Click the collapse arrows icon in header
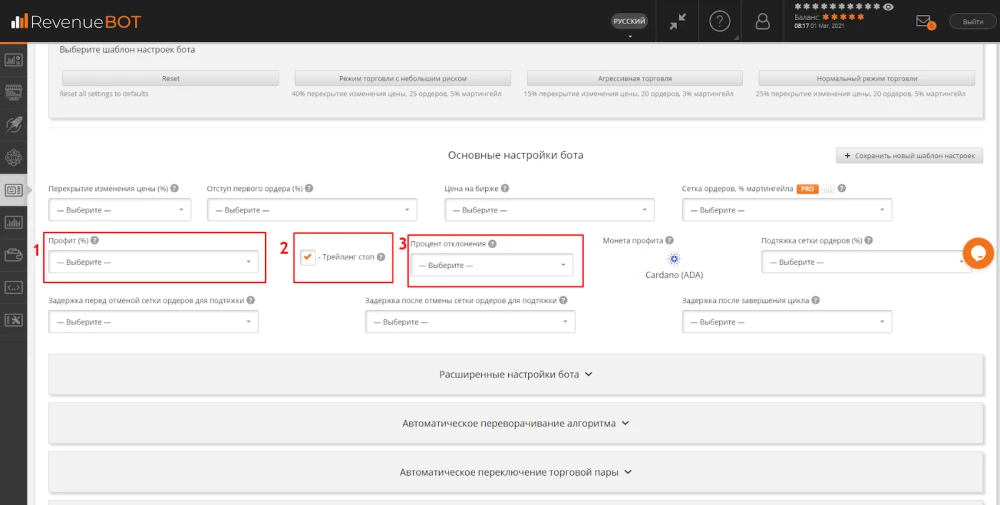The image size is (1000, 505). pos(677,22)
